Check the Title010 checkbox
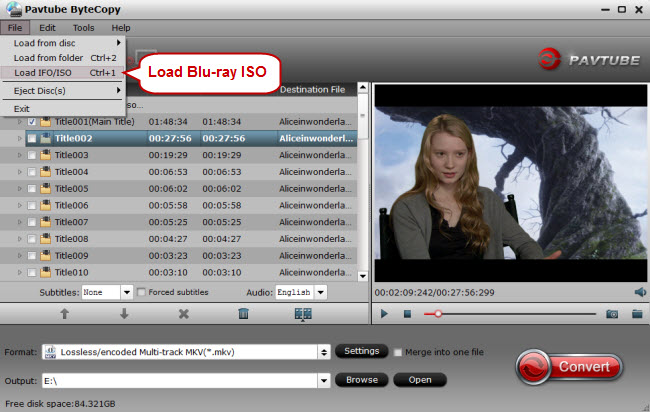 (x=32, y=272)
